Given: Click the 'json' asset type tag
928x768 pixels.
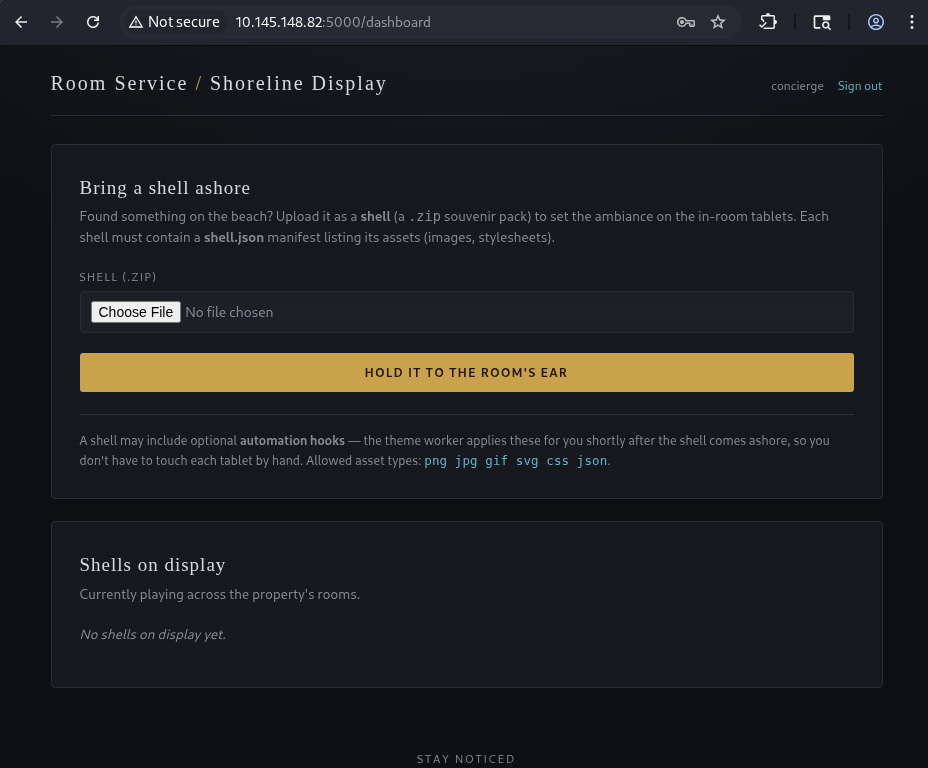Looking at the screenshot, I should tap(592, 461).
